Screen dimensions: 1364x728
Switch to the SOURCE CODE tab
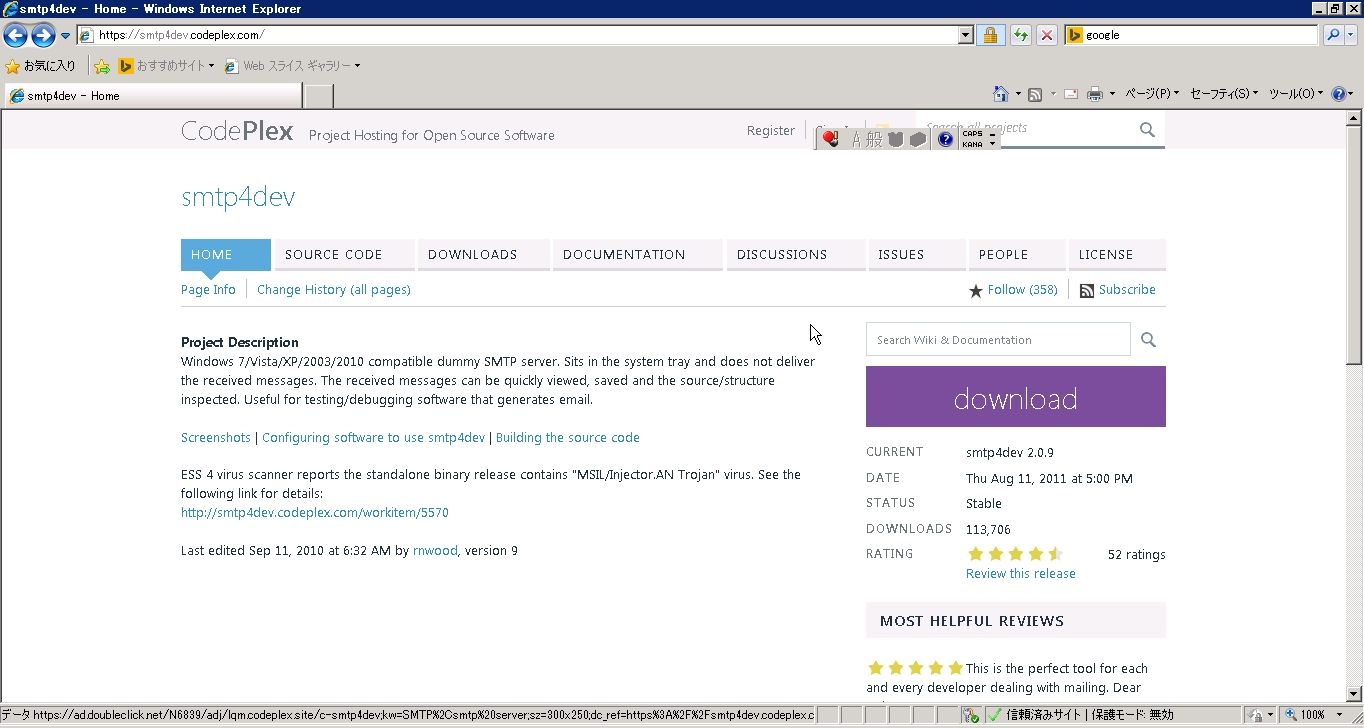[344, 254]
